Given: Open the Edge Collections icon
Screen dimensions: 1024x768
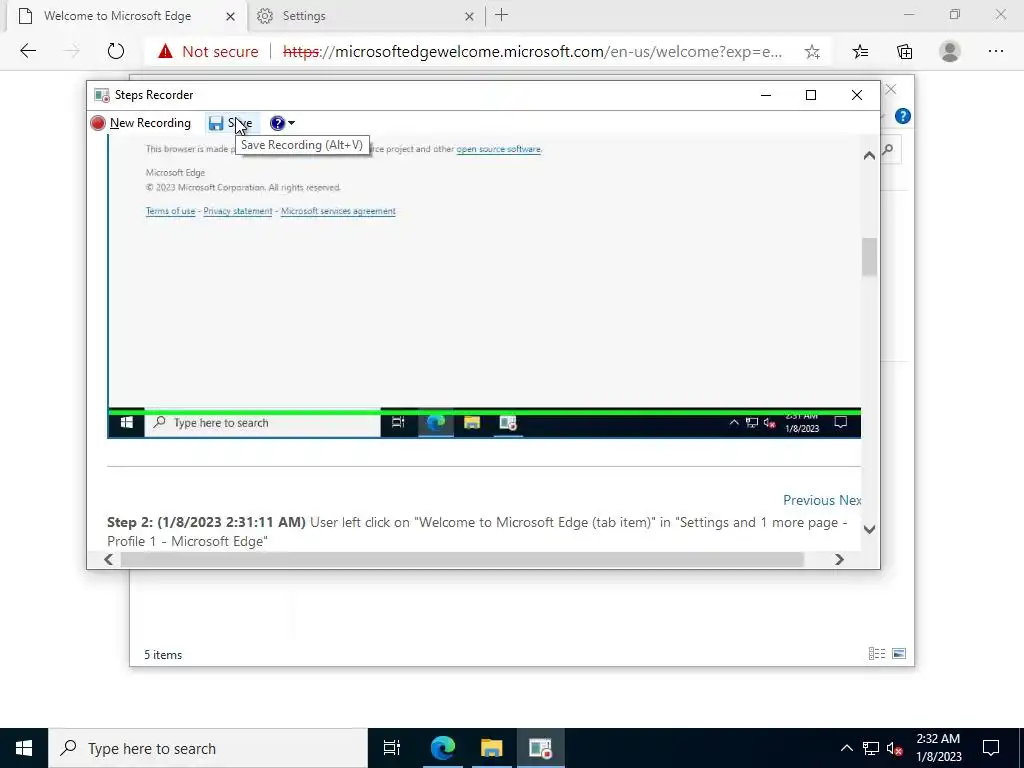Looking at the screenshot, I should [904, 52].
